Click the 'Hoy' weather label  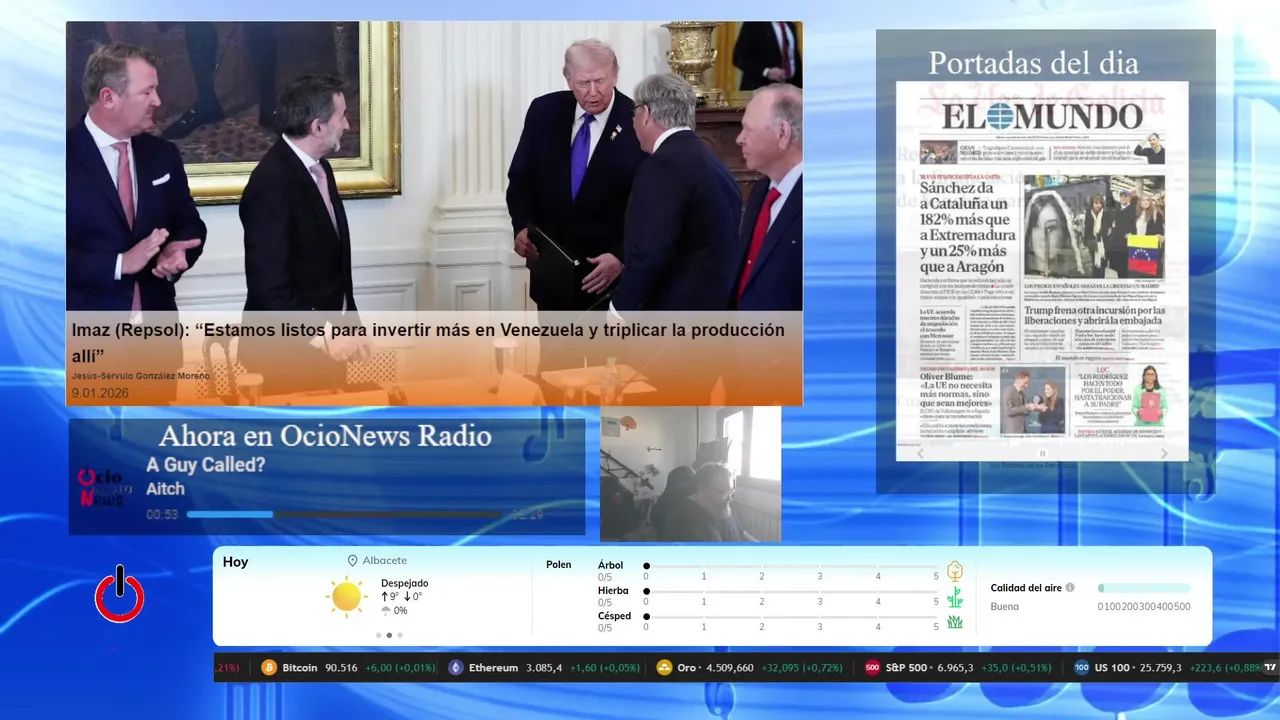(236, 562)
